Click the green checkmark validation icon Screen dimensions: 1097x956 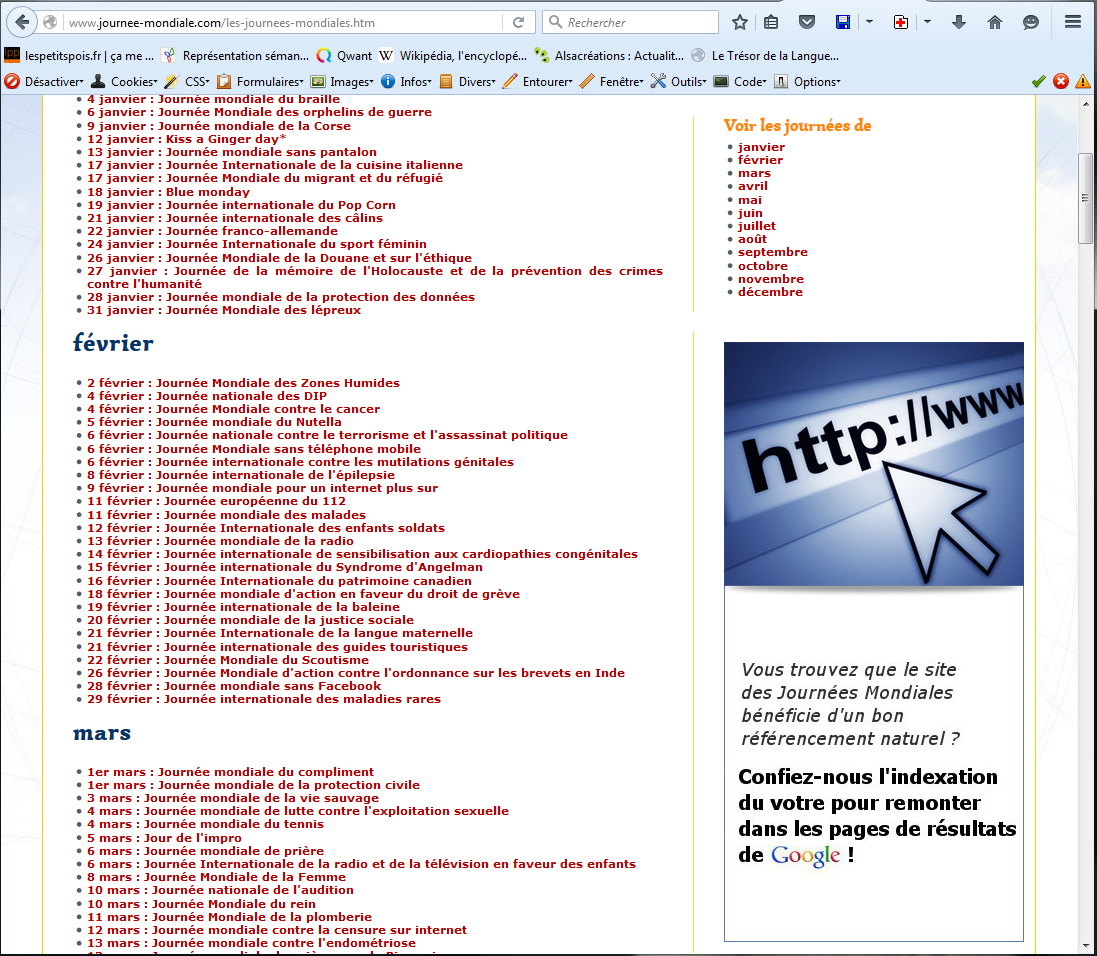pos(1039,82)
